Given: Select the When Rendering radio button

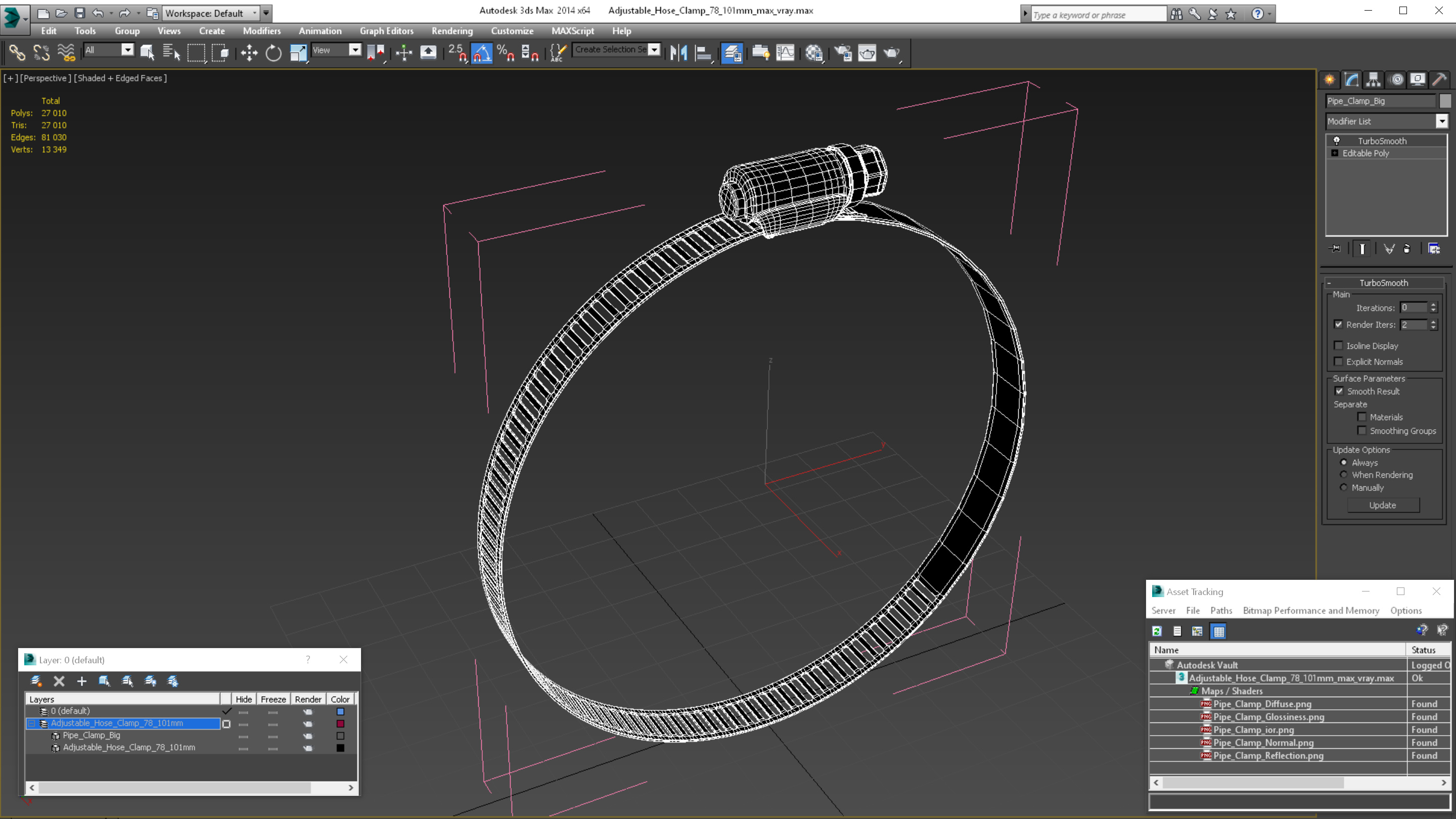Looking at the screenshot, I should click(1344, 475).
